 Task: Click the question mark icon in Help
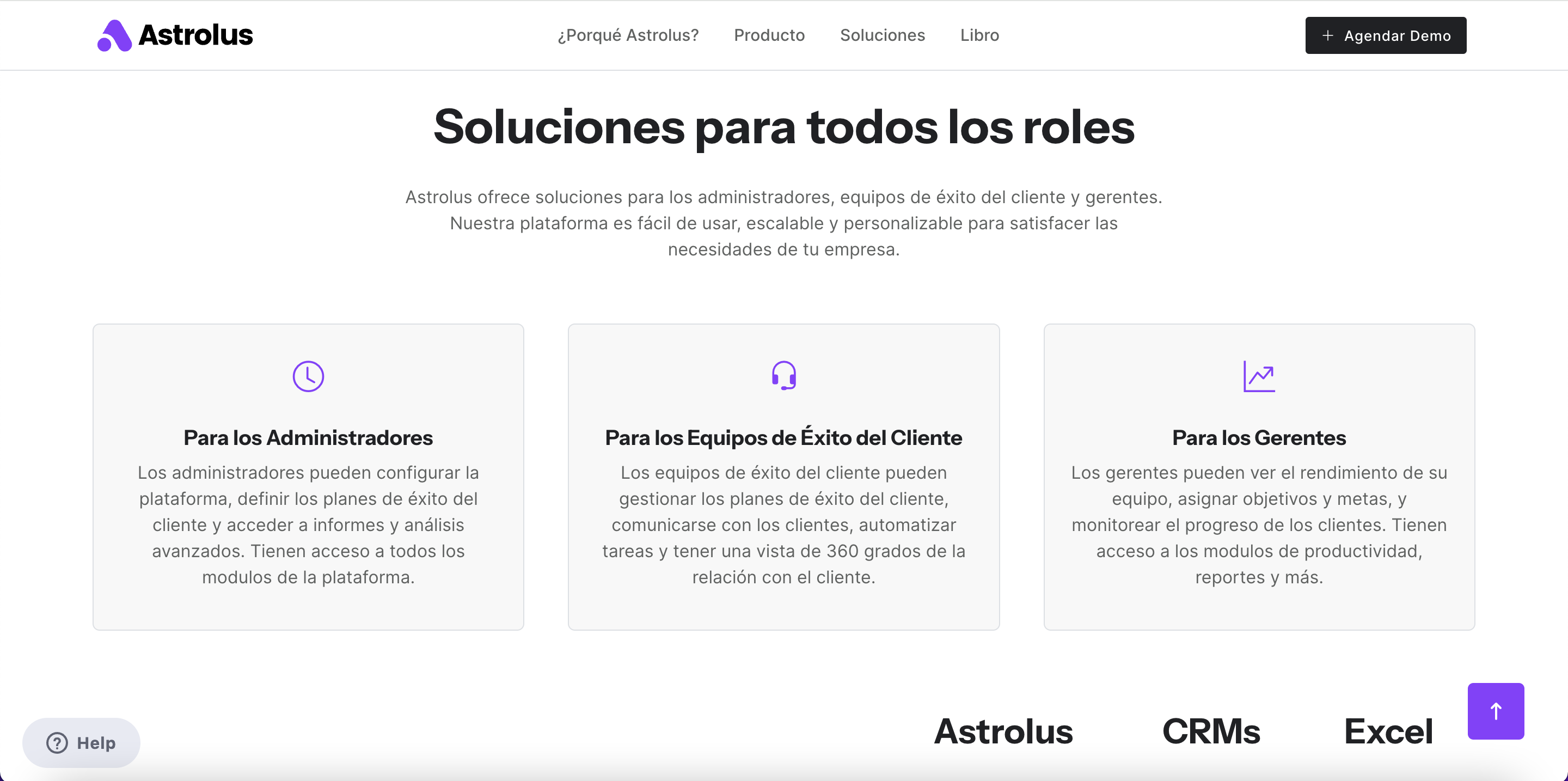tap(57, 743)
